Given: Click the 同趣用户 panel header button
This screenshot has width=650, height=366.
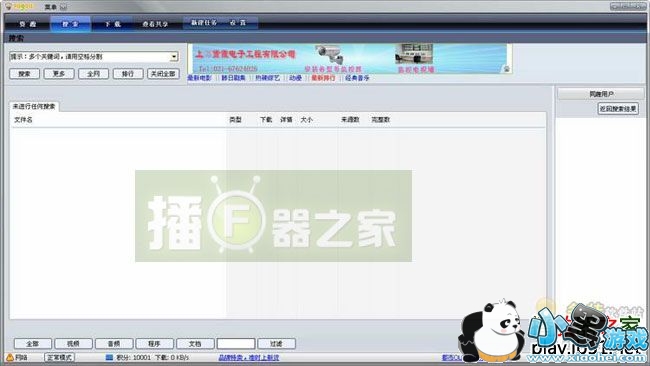Looking at the screenshot, I should tap(601, 94).
